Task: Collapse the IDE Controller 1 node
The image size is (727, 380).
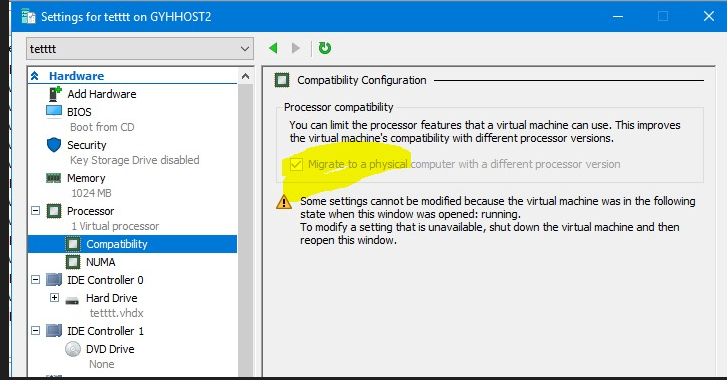Action: [x=36, y=330]
